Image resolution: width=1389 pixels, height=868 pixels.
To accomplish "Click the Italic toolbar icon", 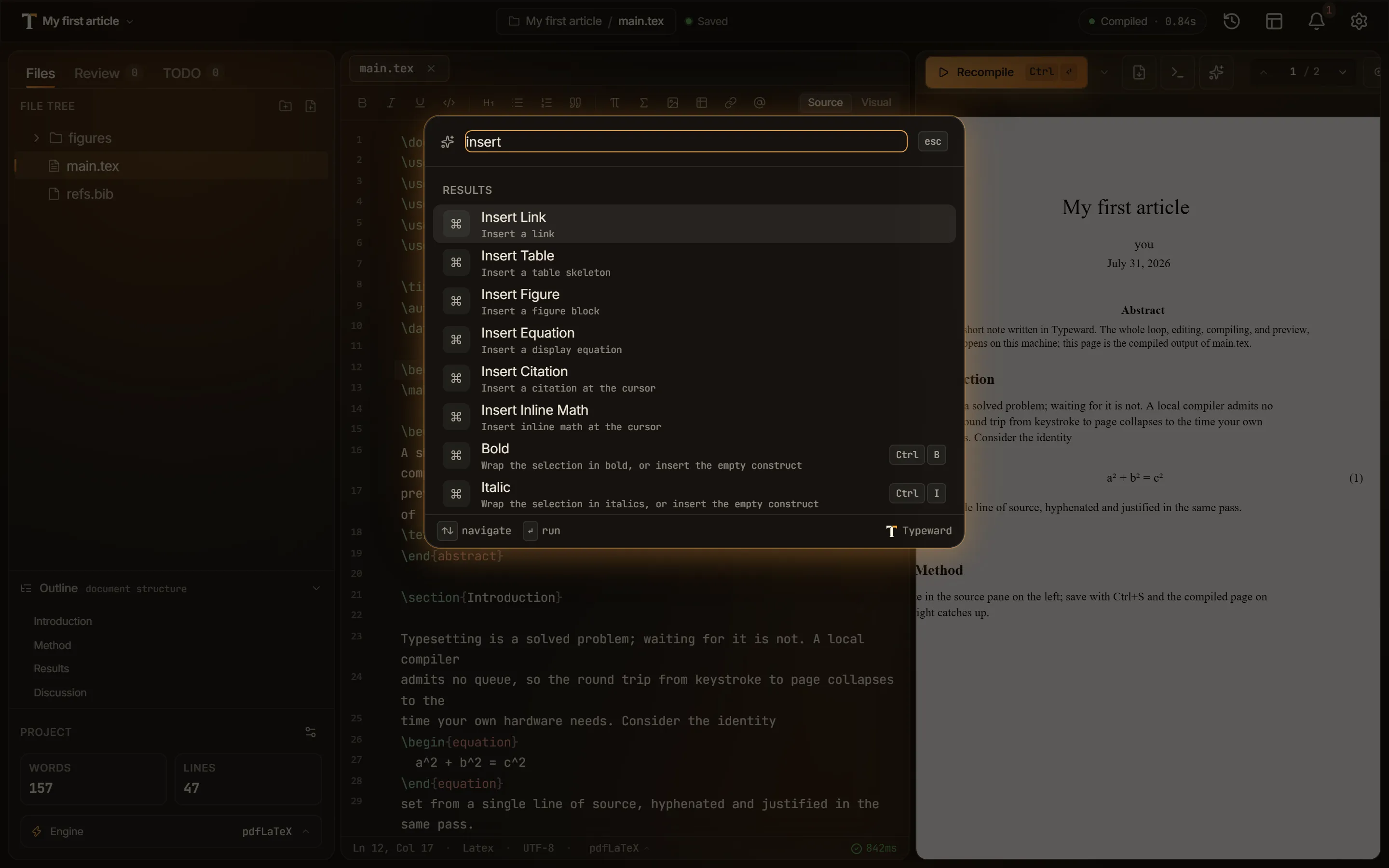I will click(391, 103).
